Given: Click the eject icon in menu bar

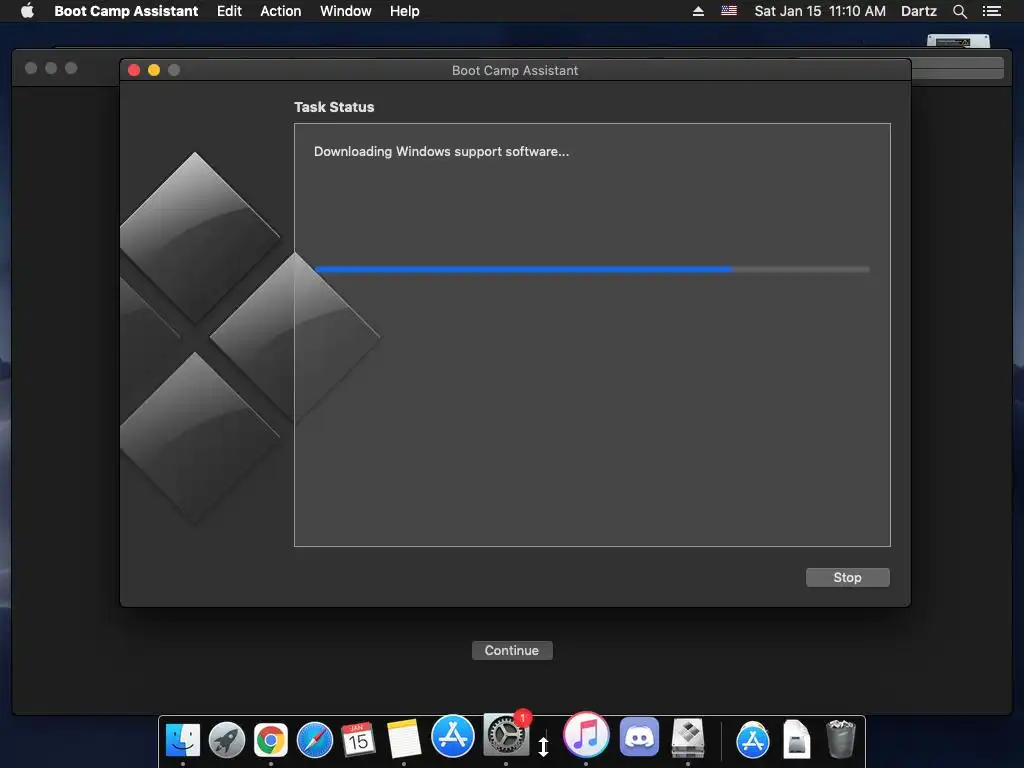Looking at the screenshot, I should tap(698, 11).
